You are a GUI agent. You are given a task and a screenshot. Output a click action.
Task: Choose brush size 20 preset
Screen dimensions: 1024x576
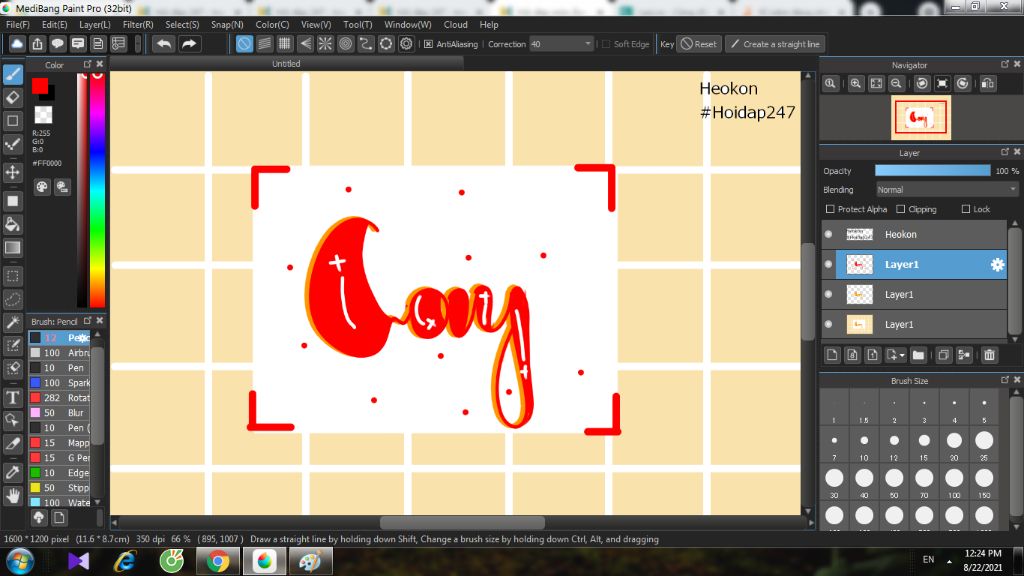pos(954,441)
